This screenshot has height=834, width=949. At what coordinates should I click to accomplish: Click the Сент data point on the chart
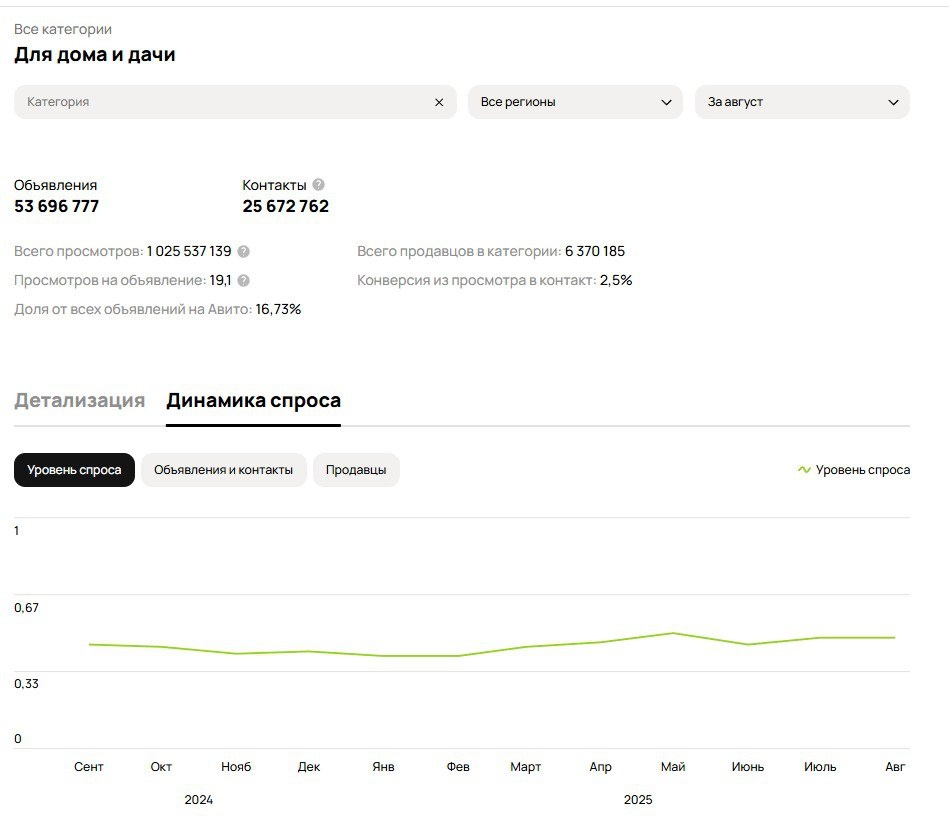click(89, 645)
